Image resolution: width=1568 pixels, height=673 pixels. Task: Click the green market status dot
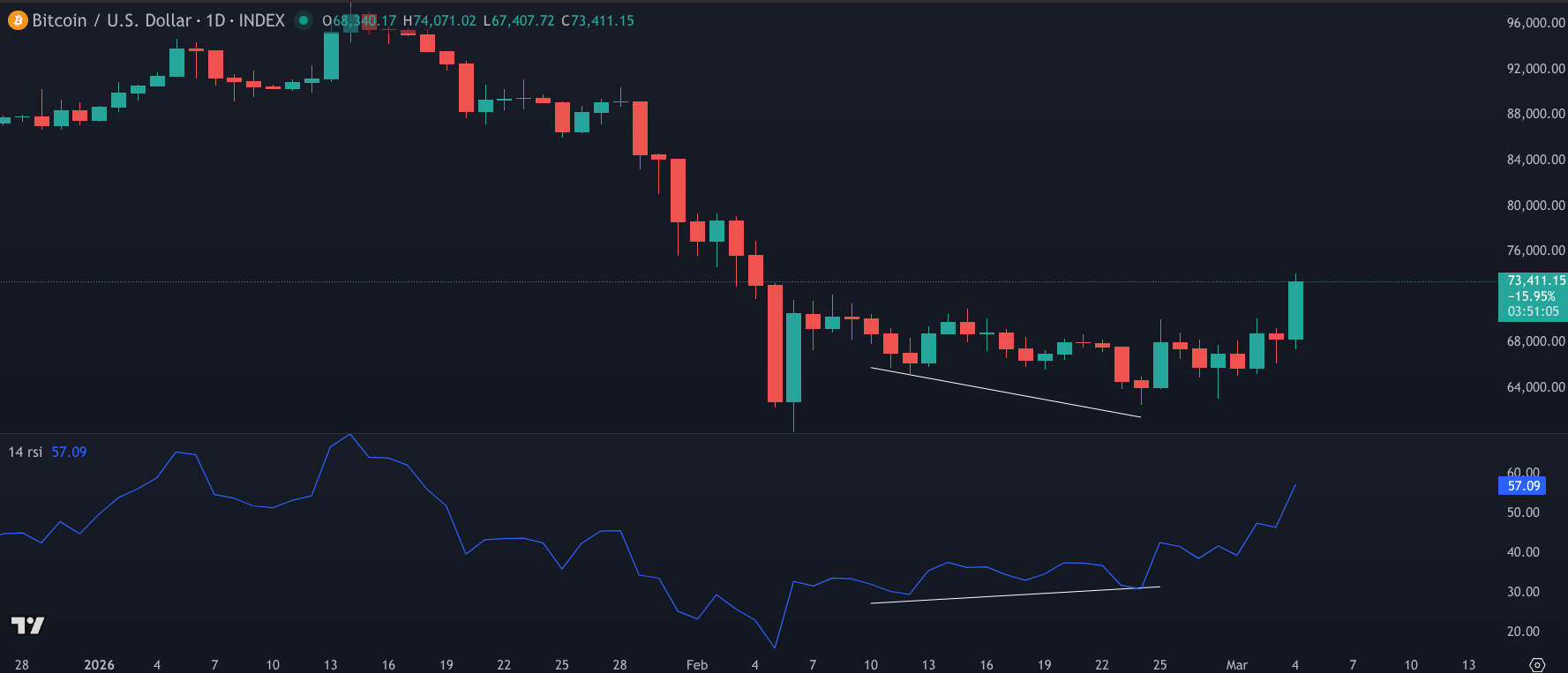click(x=304, y=20)
